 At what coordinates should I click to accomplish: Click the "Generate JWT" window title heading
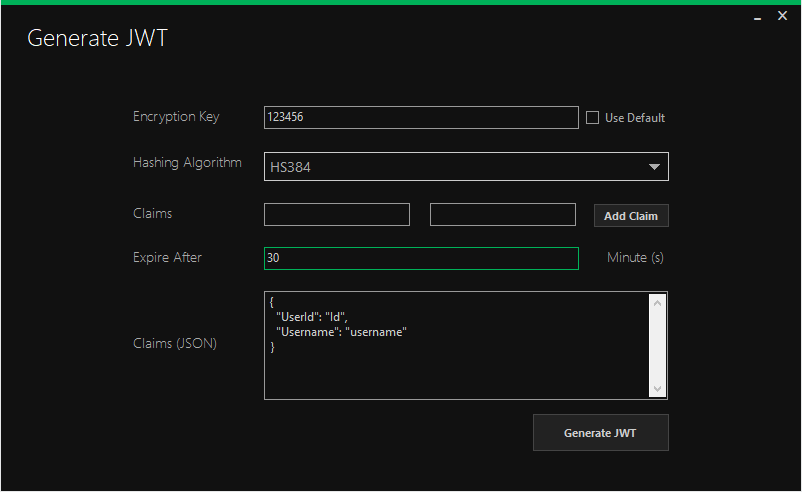click(97, 38)
